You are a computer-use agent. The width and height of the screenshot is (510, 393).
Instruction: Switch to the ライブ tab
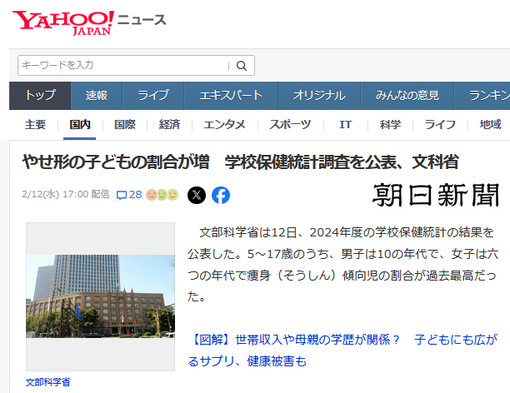coord(153,96)
